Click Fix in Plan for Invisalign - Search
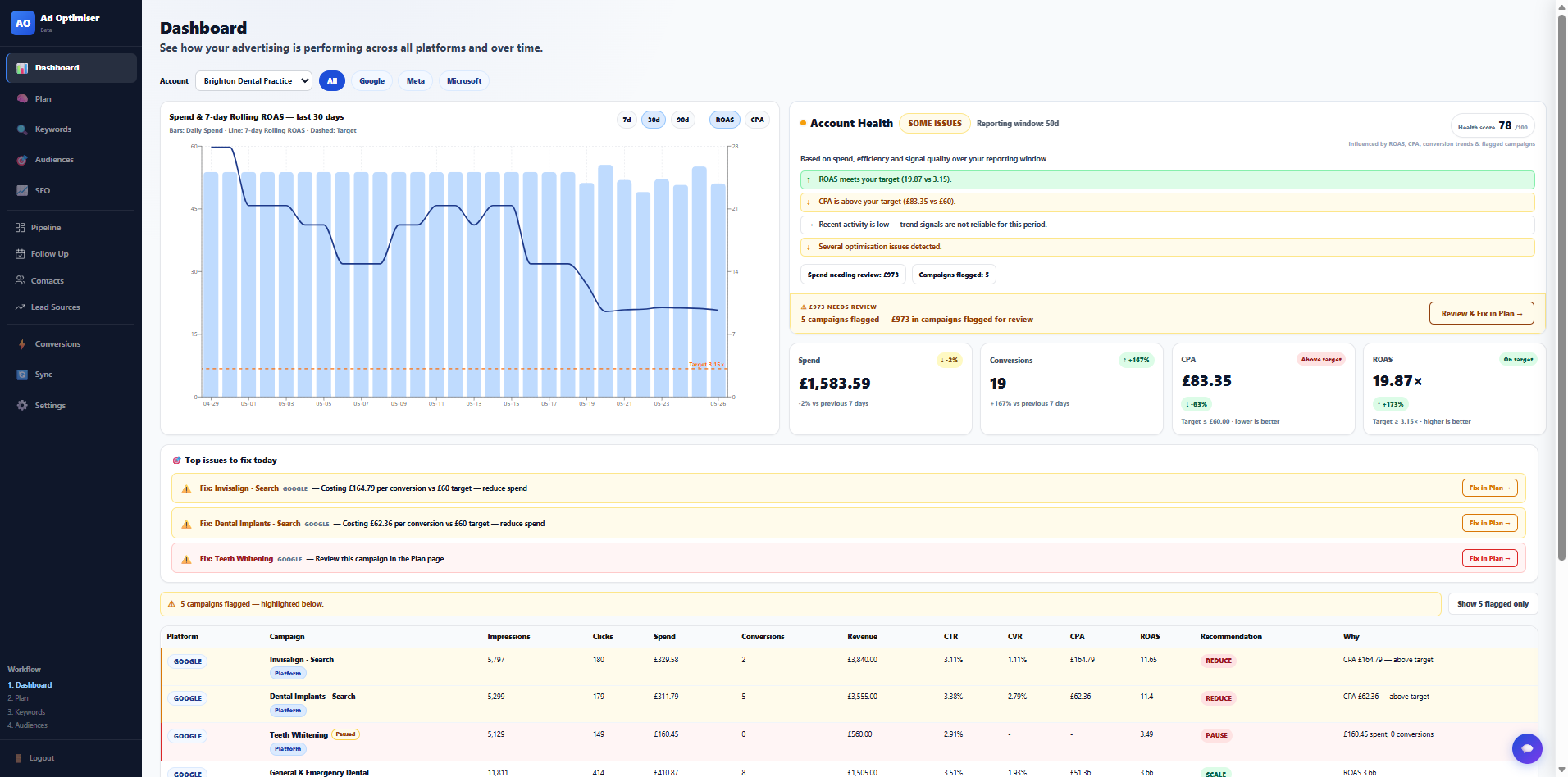The image size is (1568, 777). (x=1489, y=488)
